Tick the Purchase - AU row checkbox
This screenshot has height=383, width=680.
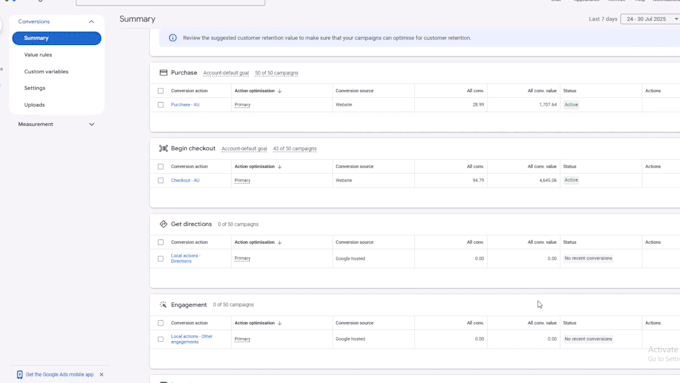(161, 105)
